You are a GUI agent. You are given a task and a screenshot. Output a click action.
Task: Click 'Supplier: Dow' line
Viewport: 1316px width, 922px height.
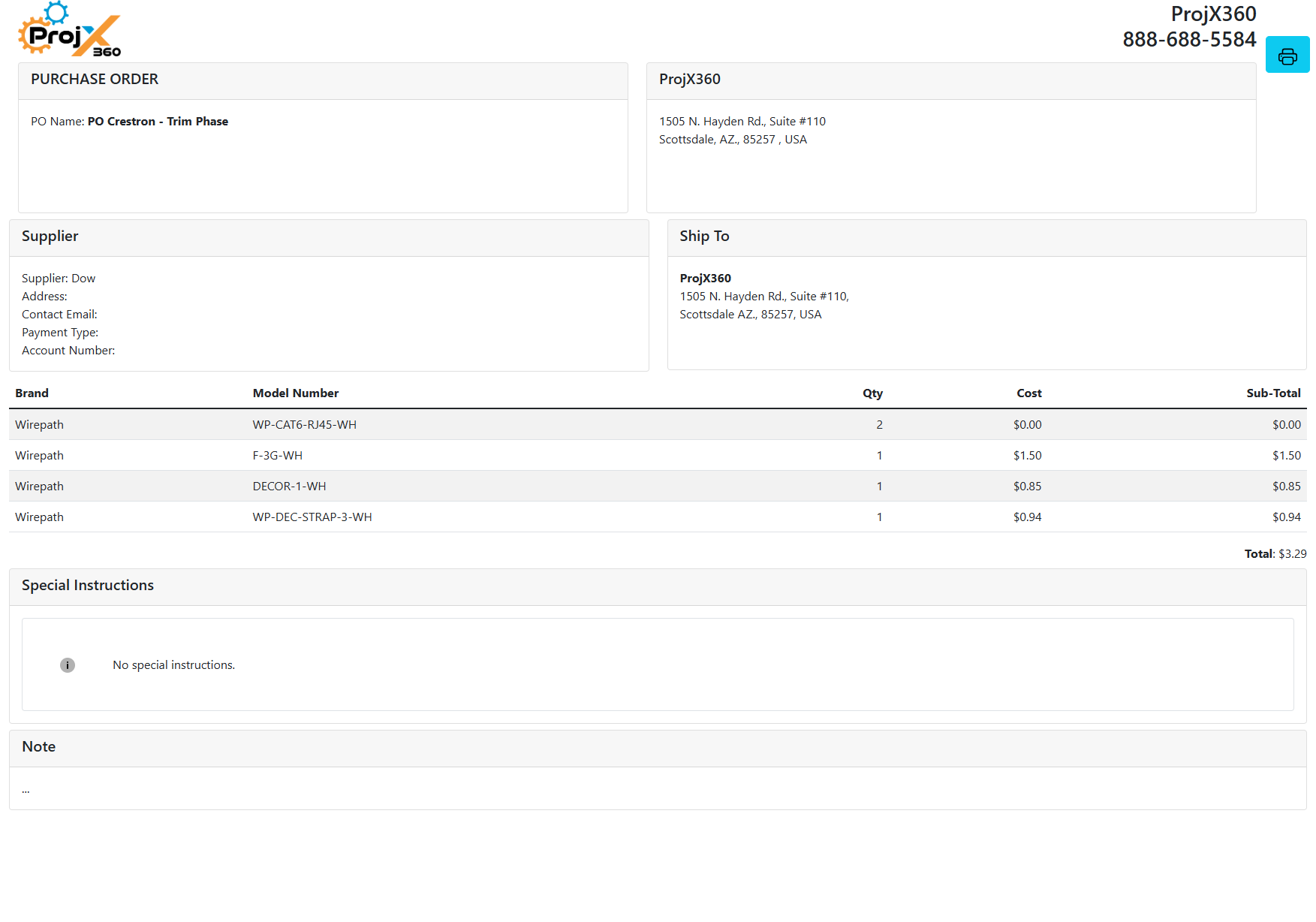click(59, 279)
